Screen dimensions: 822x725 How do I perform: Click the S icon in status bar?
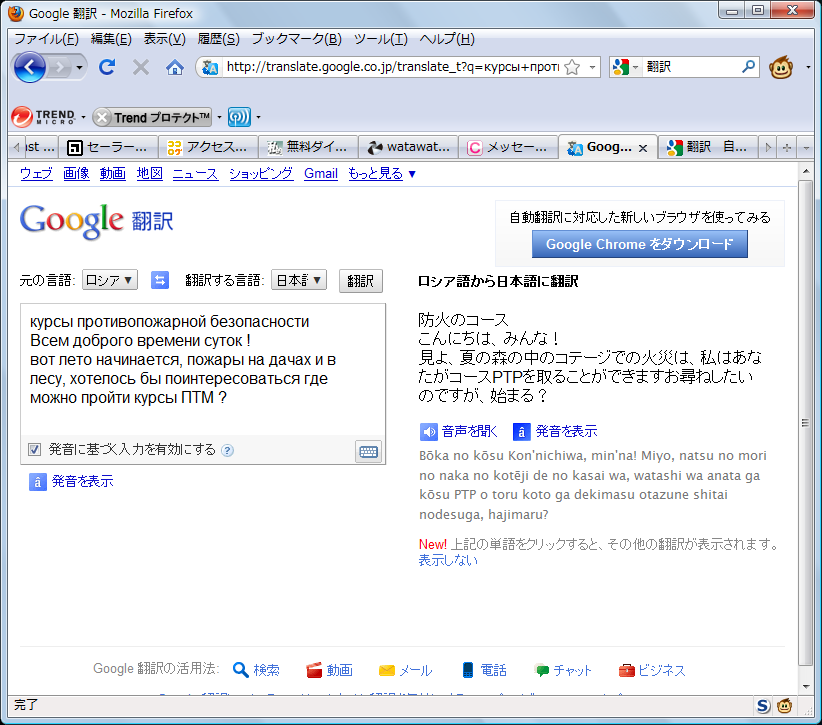click(x=763, y=706)
